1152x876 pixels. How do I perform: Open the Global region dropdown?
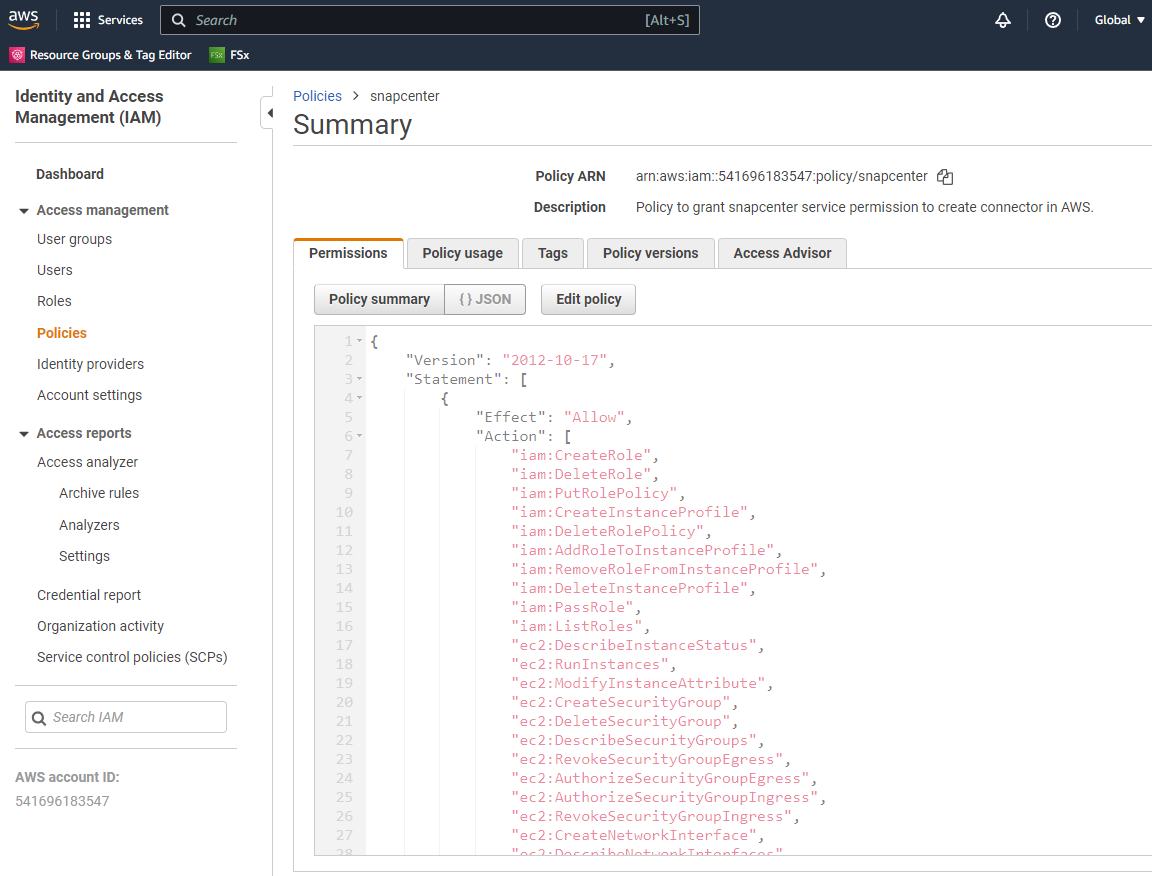1119,20
